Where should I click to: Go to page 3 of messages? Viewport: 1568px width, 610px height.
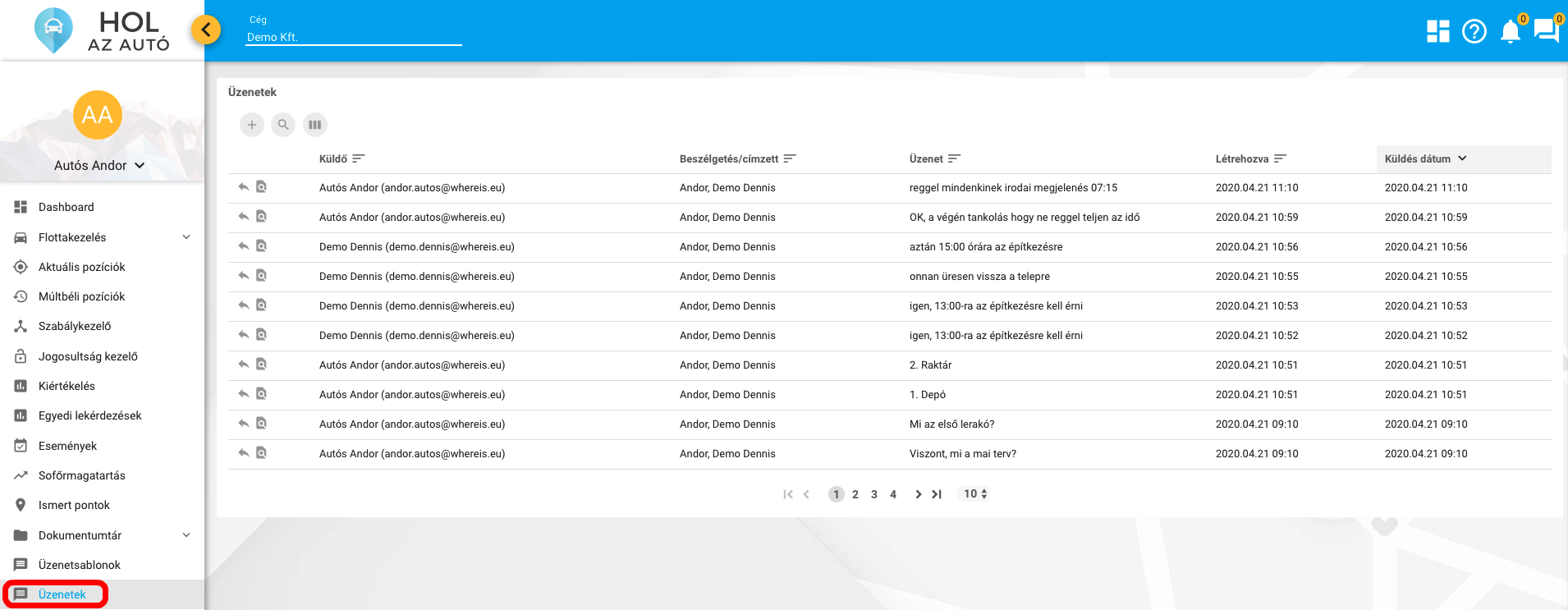pyautogui.click(x=874, y=494)
